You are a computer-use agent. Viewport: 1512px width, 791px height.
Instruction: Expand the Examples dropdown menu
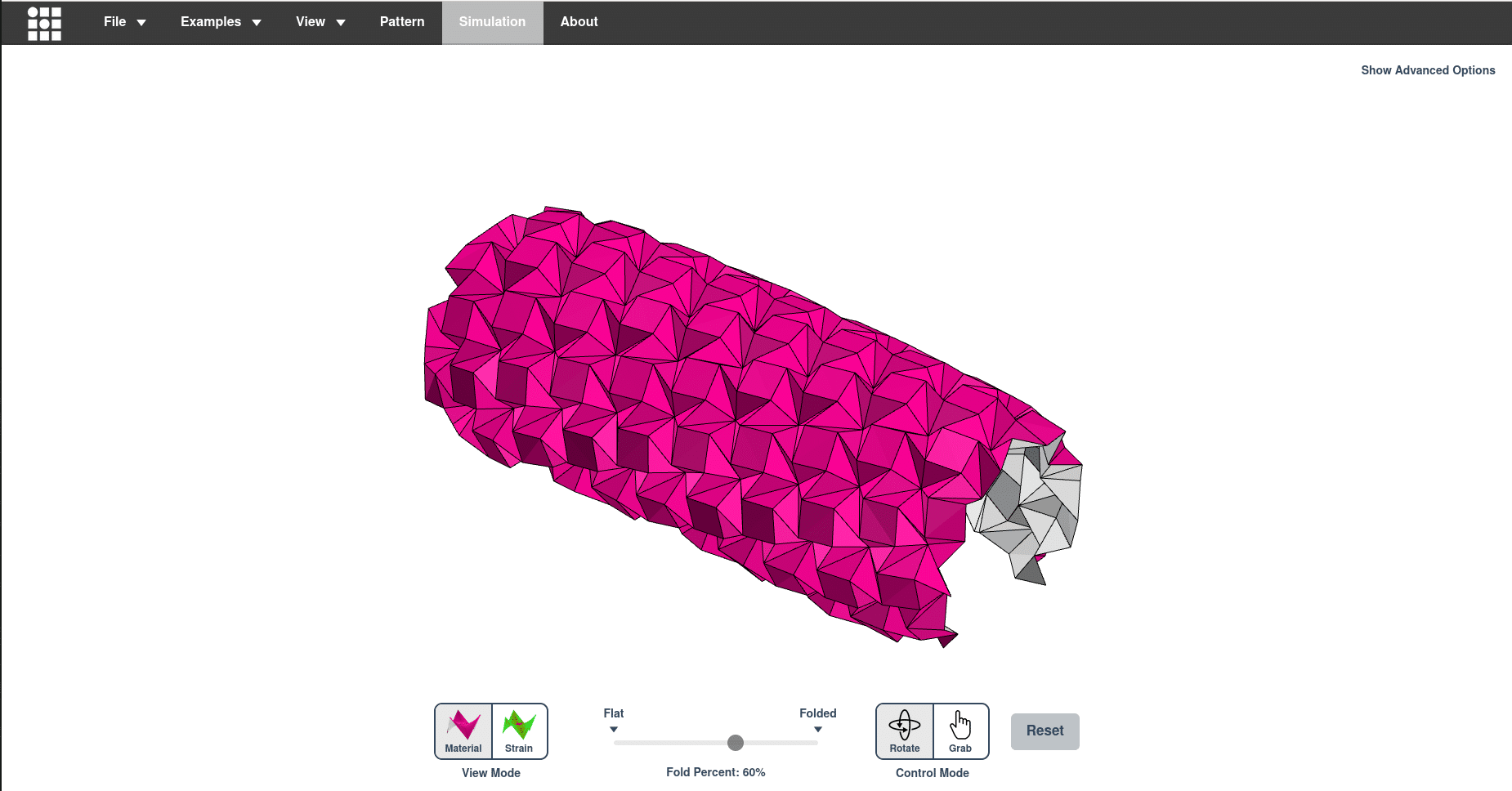pyautogui.click(x=220, y=22)
